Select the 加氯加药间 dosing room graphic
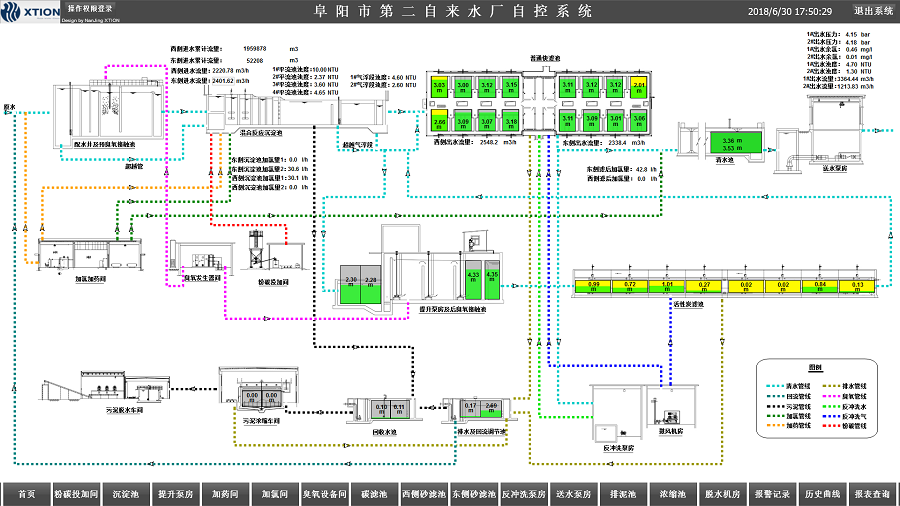Viewport: 900px width, 506px height. (x=79, y=257)
